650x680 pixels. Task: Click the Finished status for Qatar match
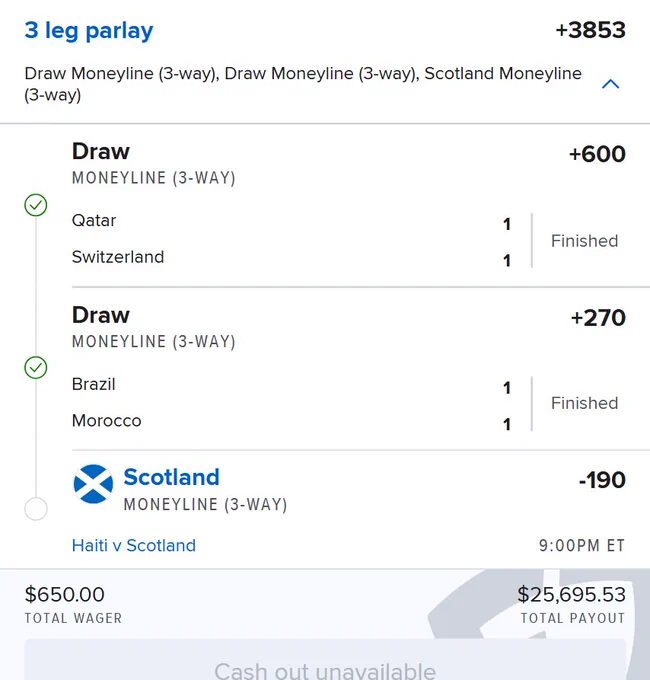pos(584,241)
